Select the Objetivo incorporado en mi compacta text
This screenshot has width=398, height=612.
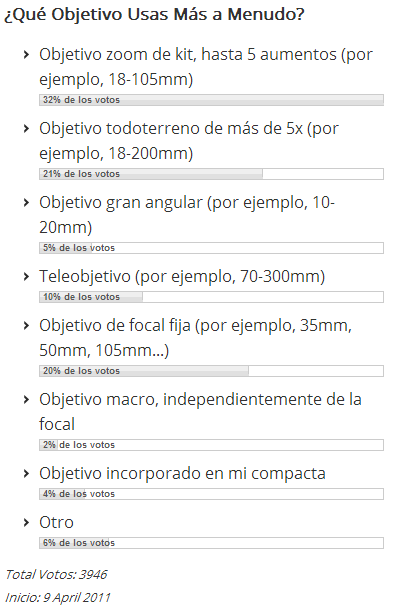click(182, 473)
